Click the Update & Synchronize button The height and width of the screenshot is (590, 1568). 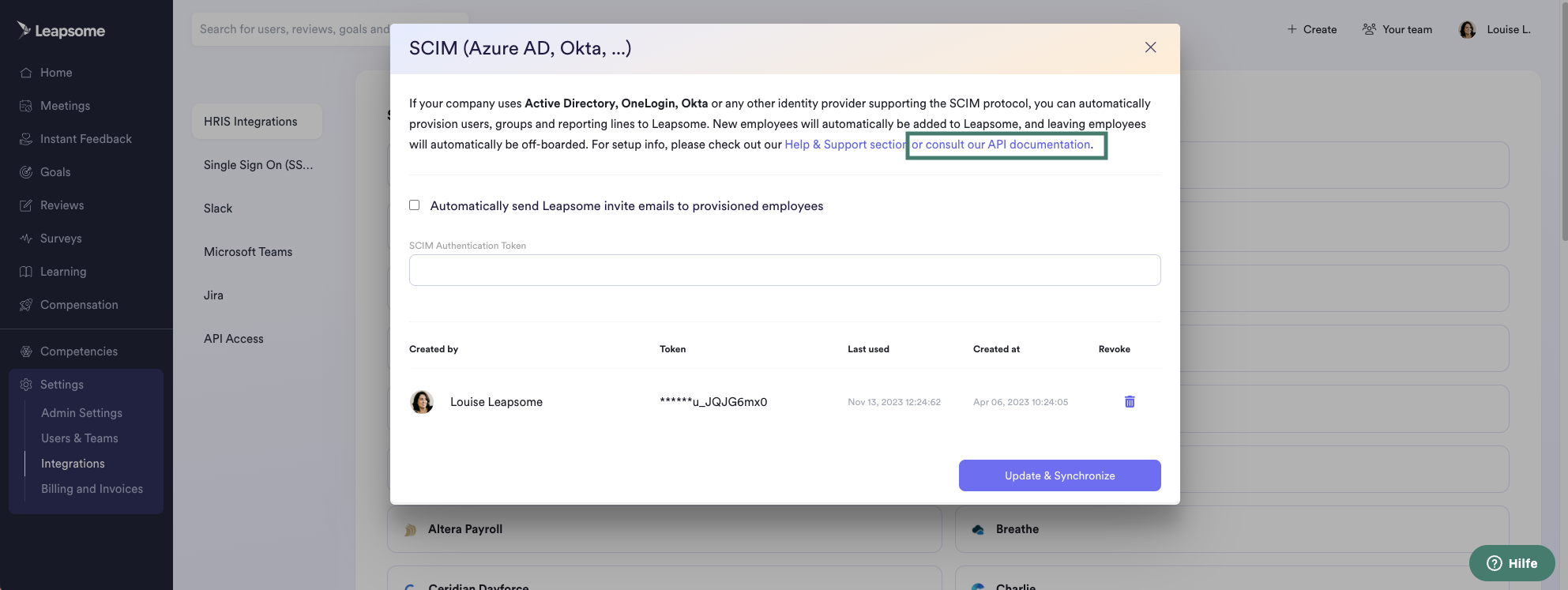(1059, 475)
